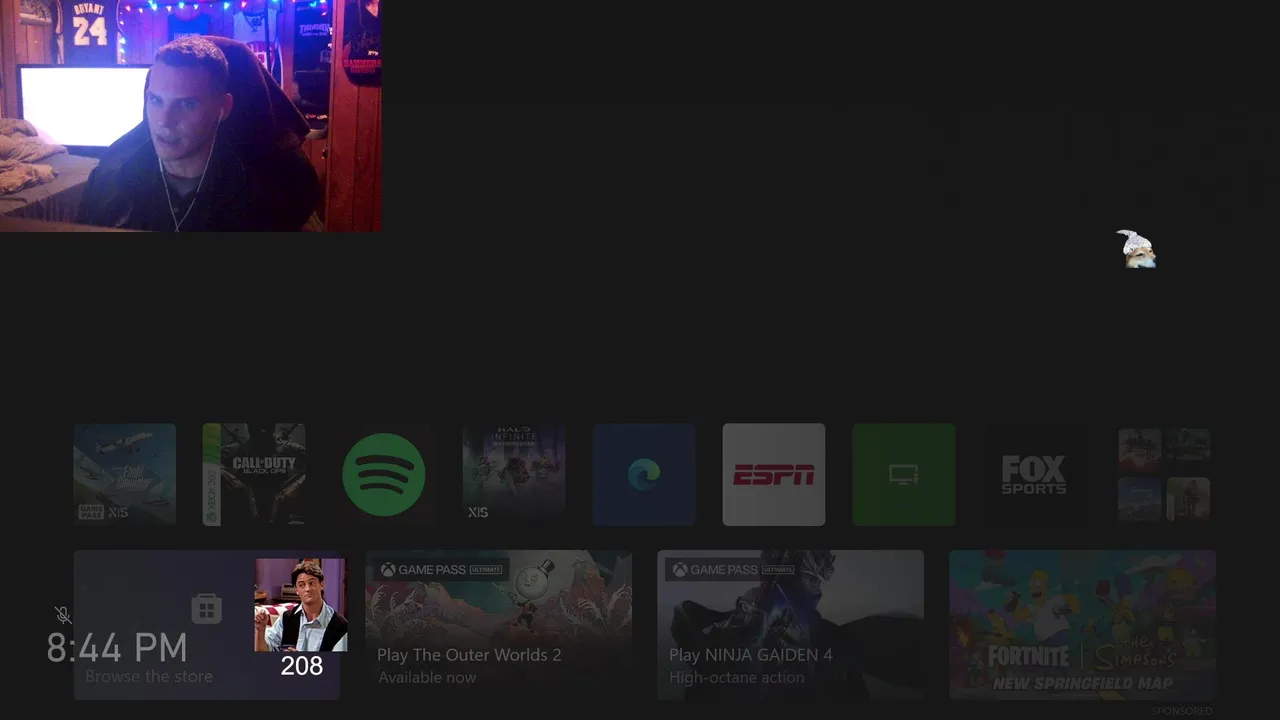Screen dimensions: 1280x720
Task: Click the man in vest overlay image
Action: [x=300, y=605]
